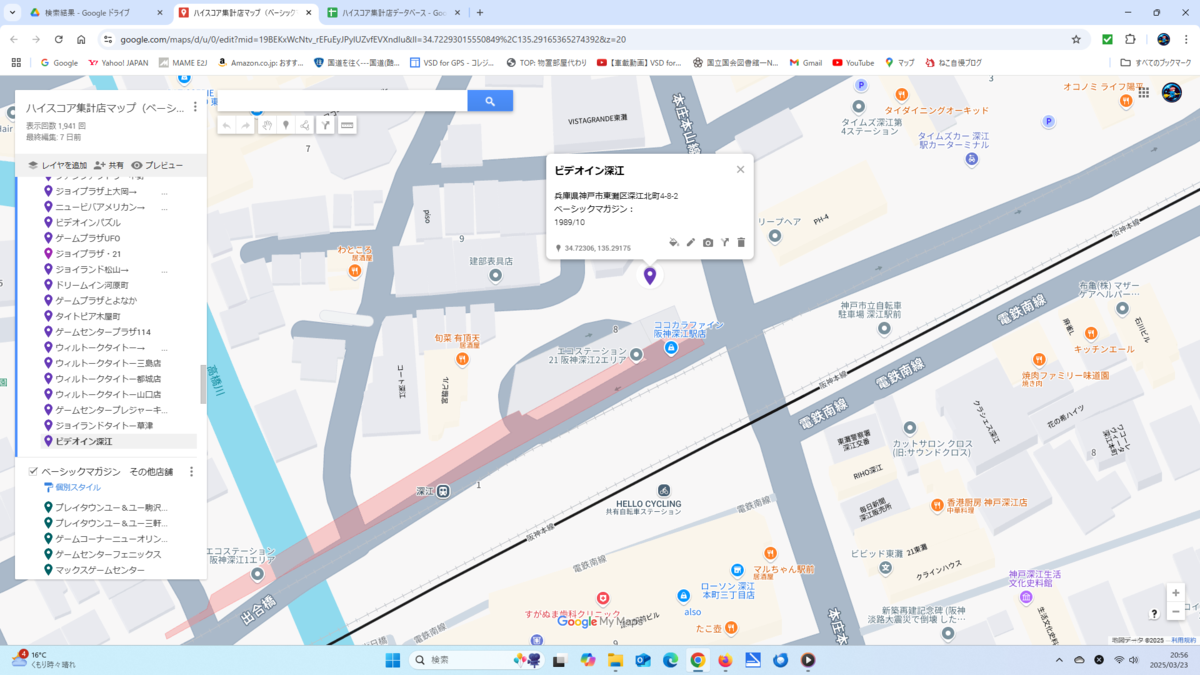The height and width of the screenshot is (675, 1200).
Task: Click the blue map search button
Action: [x=490, y=101]
